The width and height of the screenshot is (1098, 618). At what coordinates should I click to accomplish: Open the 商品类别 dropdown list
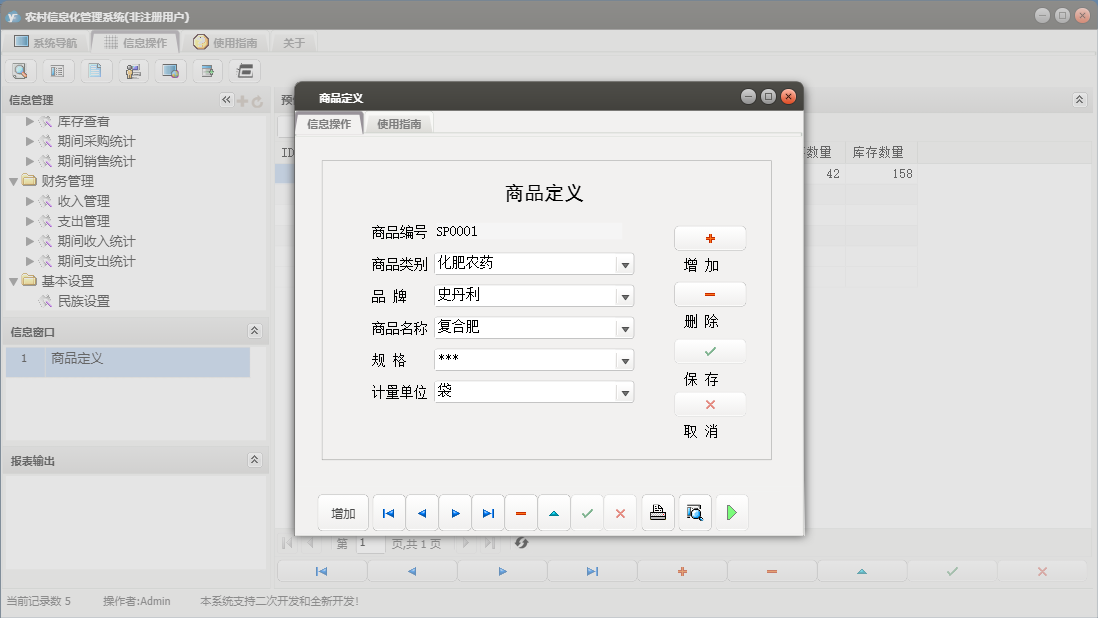pyautogui.click(x=625, y=264)
